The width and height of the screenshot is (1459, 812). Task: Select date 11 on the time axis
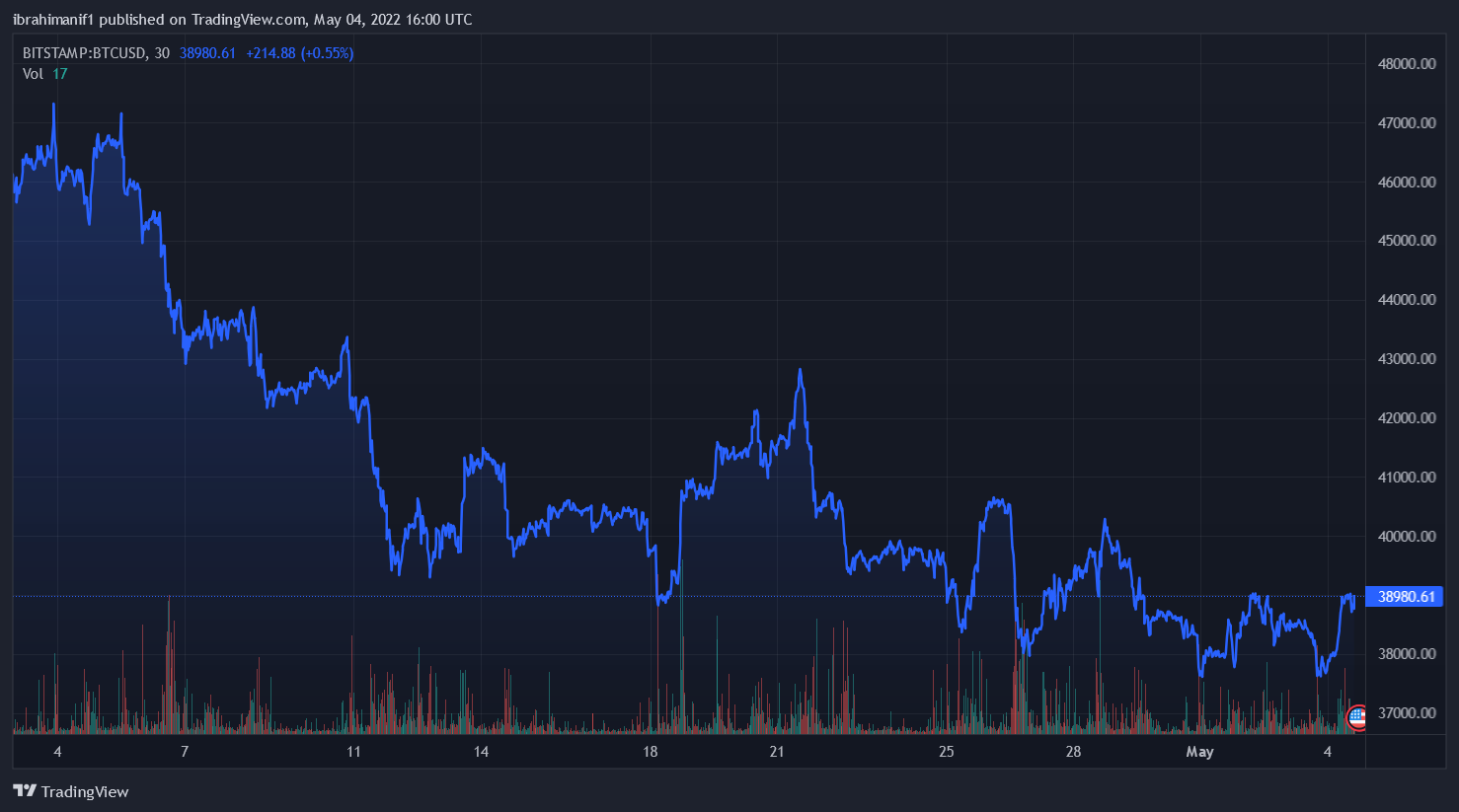click(x=353, y=752)
